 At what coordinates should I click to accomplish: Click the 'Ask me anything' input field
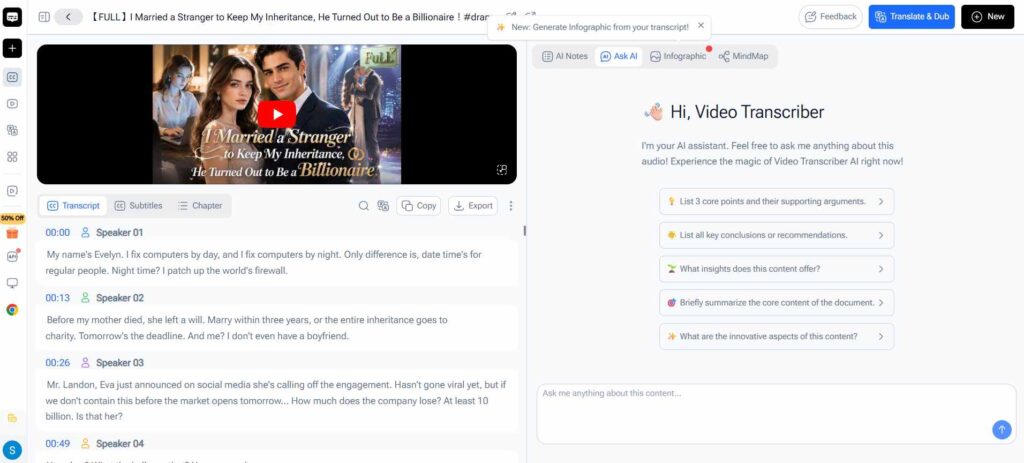[776, 414]
